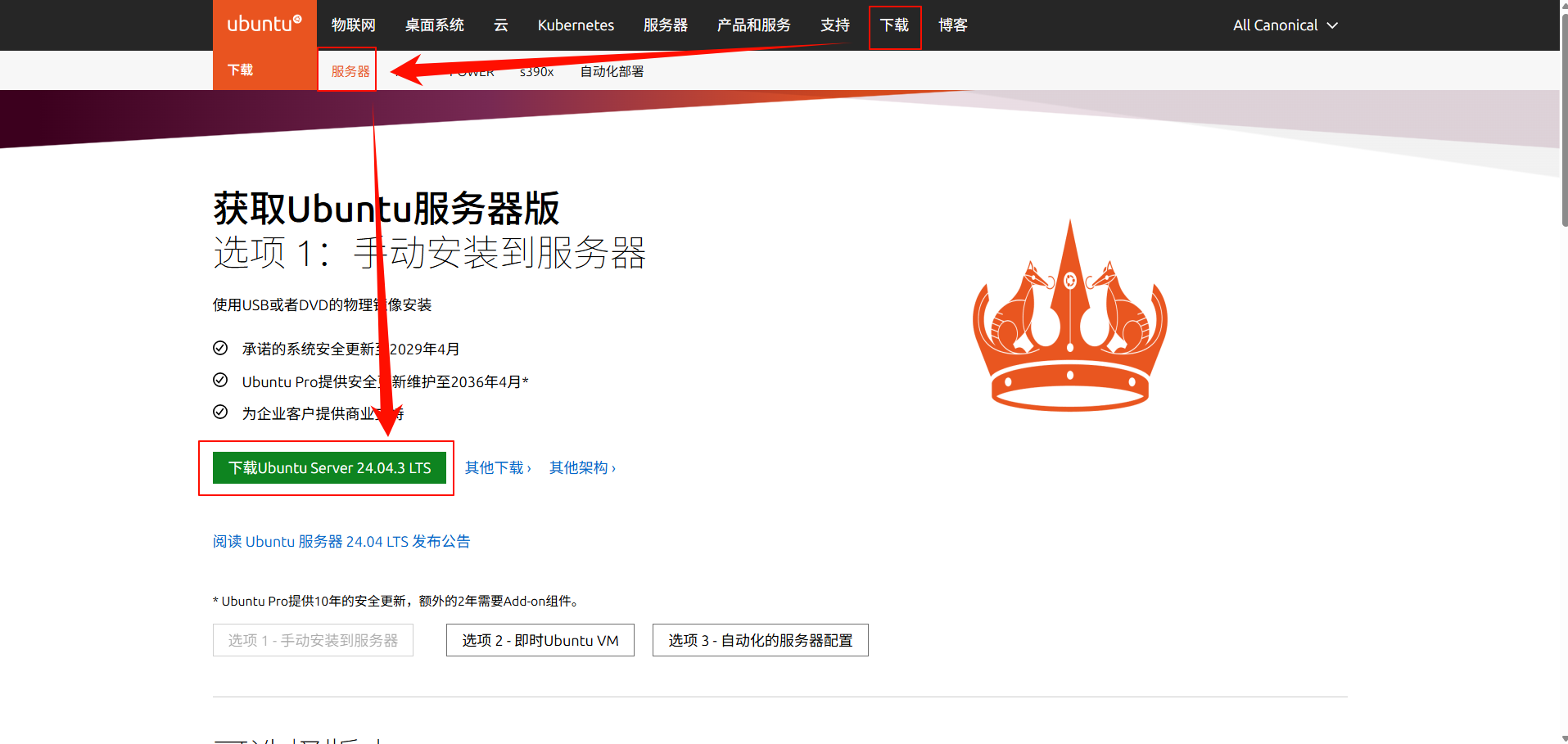Viewport: 1568px width, 744px height.
Task: Choose 选项 3 - 自动化的服务器配置 button
Action: (761, 640)
